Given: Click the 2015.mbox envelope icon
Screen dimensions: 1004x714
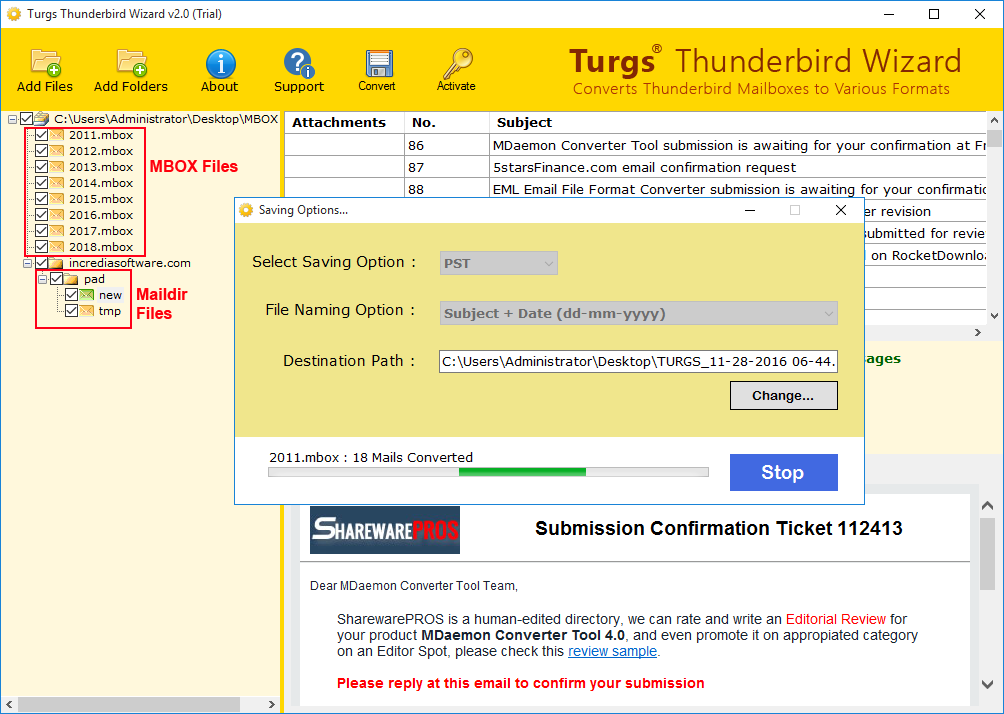Looking at the screenshot, I should pyautogui.click(x=57, y=199).
